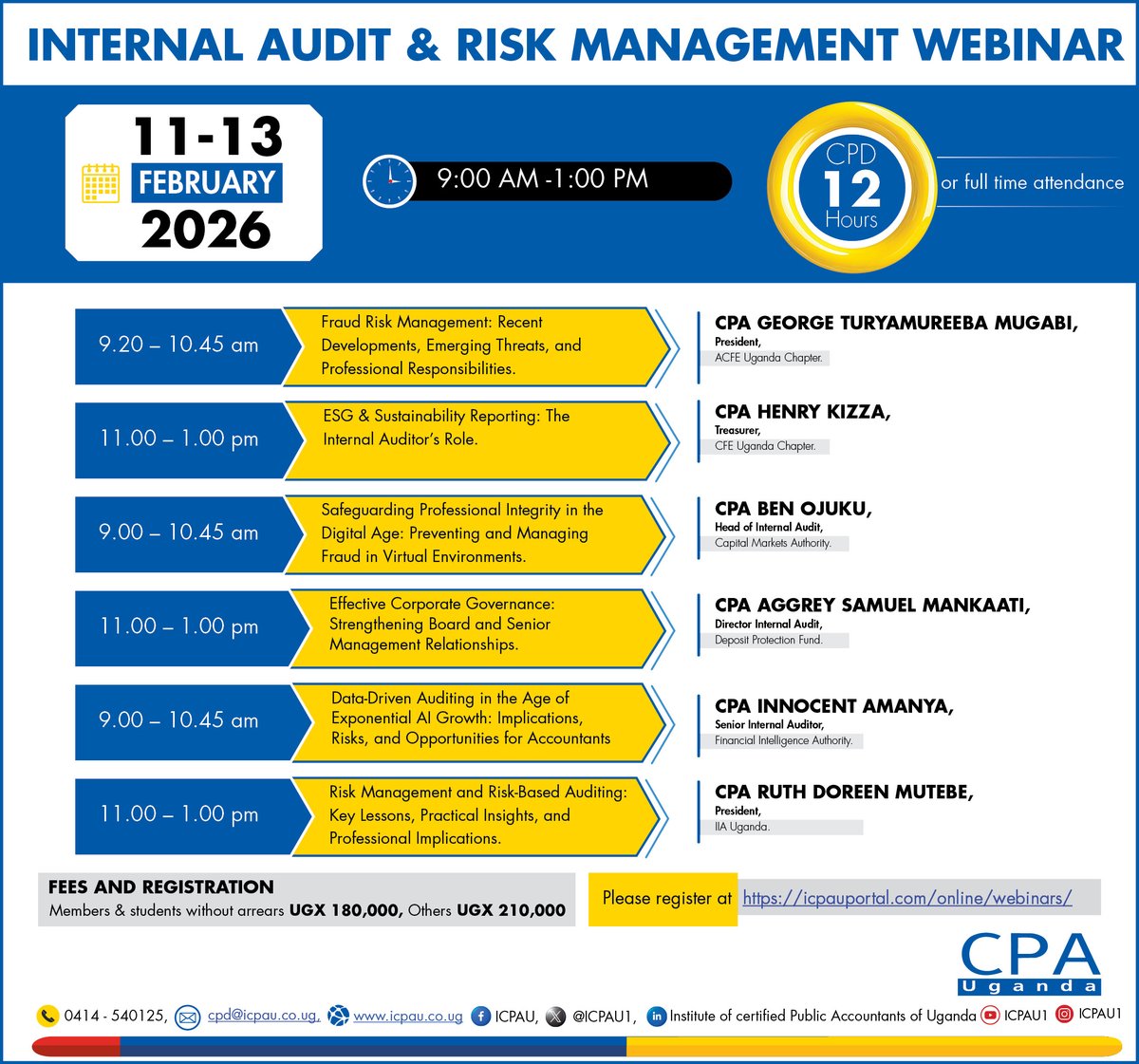Click the ICPAU1 Instagram handle text
This screenshot has width=1139, height=1064.
coord(1100,1014)
